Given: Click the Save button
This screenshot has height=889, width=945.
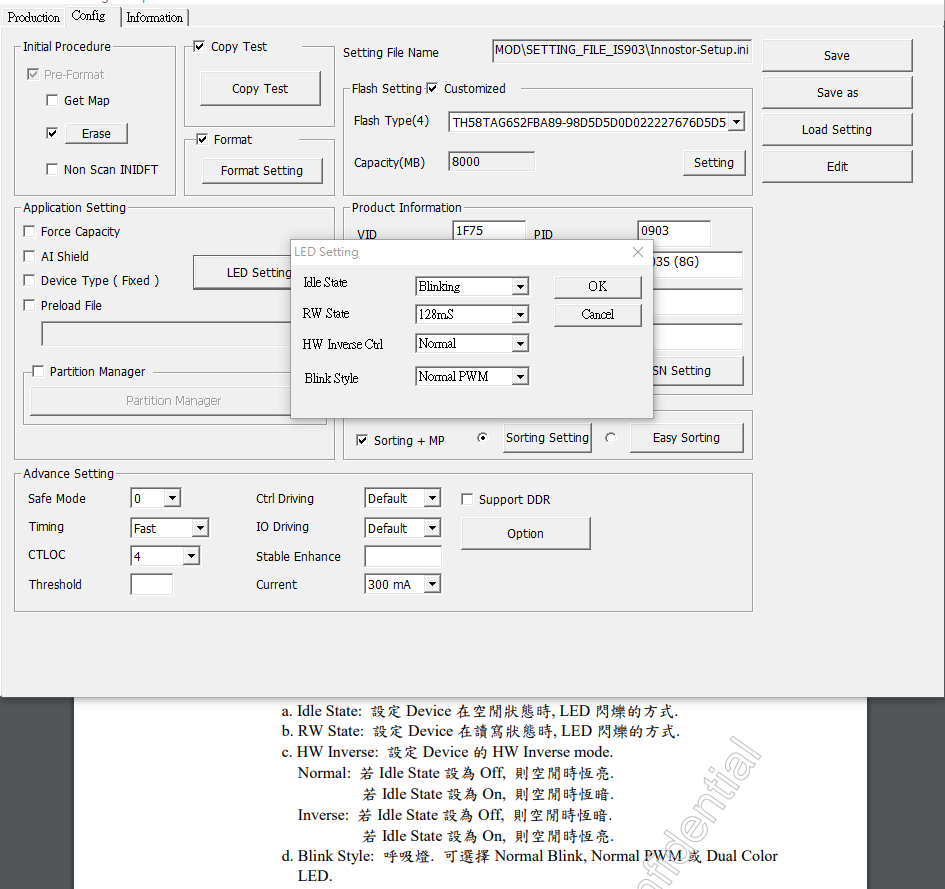Looking at the screenshot, I should (837, 55).
